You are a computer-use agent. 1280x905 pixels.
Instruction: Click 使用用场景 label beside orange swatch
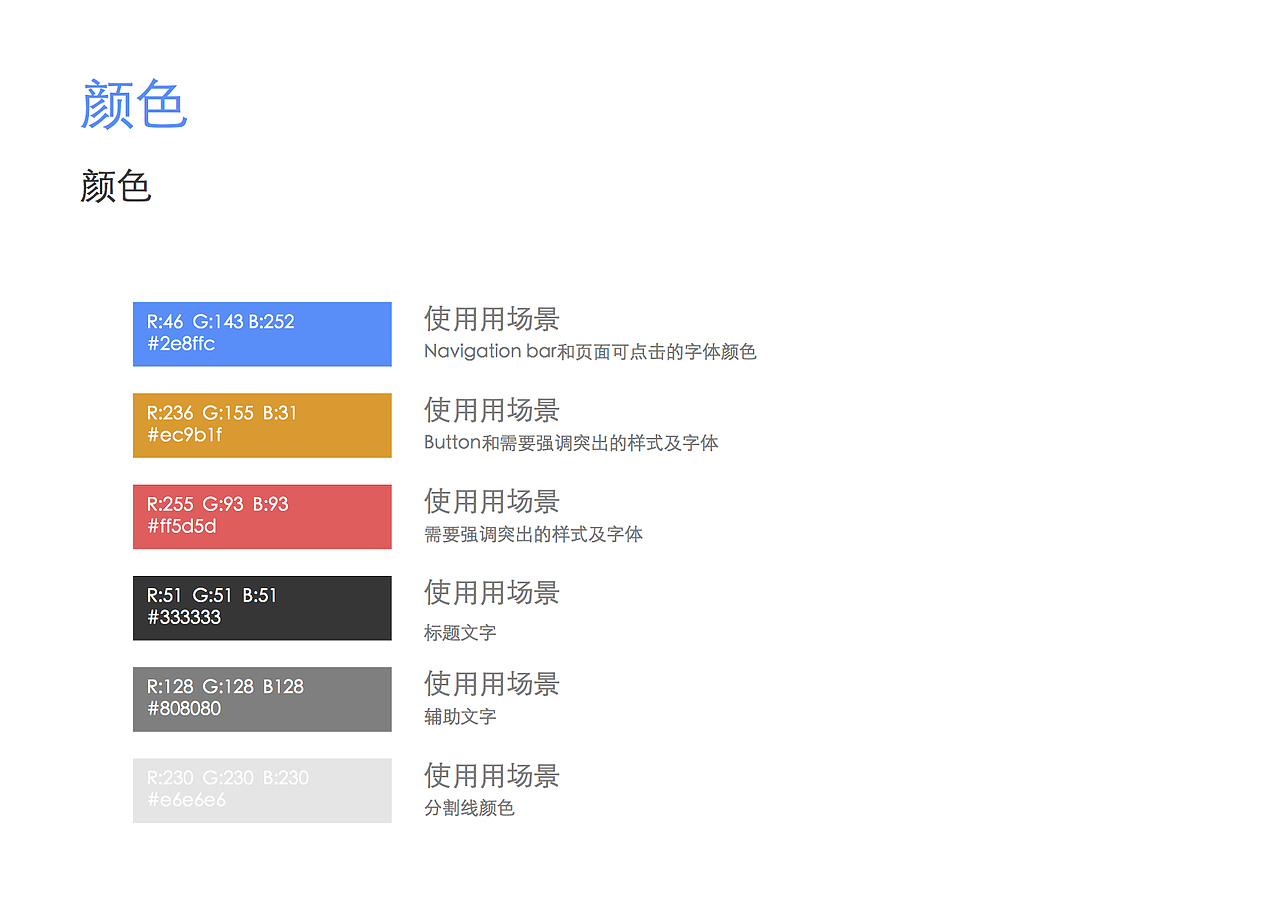pyautogui.click(x=491, y=410)
